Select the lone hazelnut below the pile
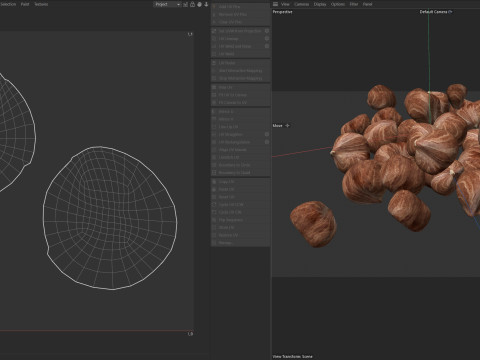This screenshot has width=480, height=360. (x=313, y=224)
